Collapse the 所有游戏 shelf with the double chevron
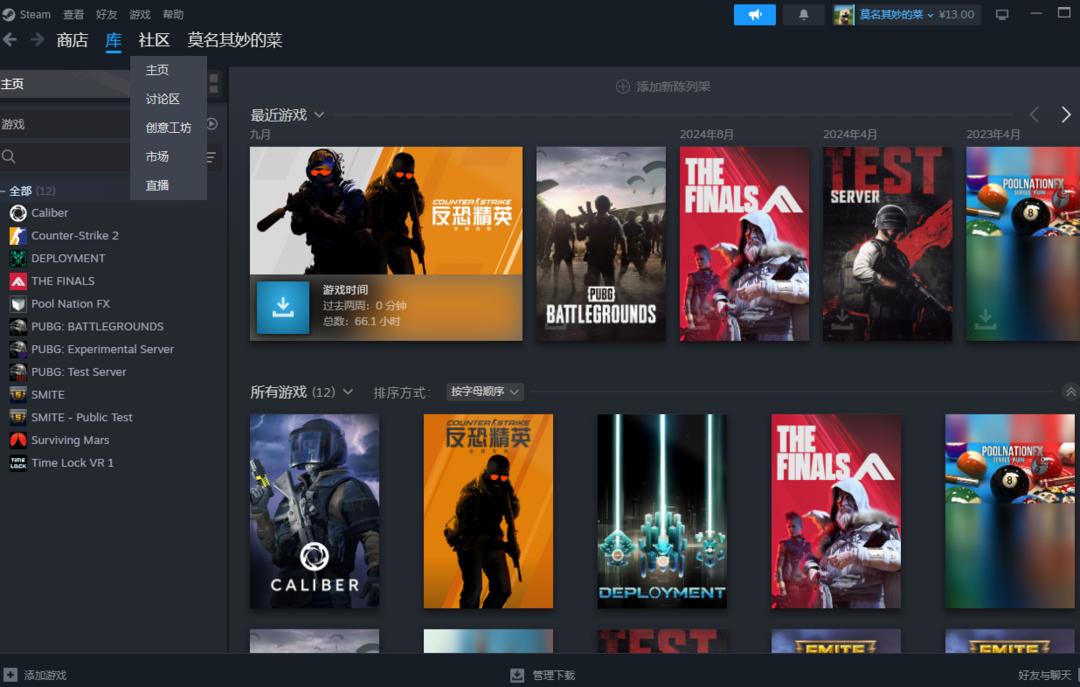Viewport: 1080px width, 687px height. point(1070,392)
